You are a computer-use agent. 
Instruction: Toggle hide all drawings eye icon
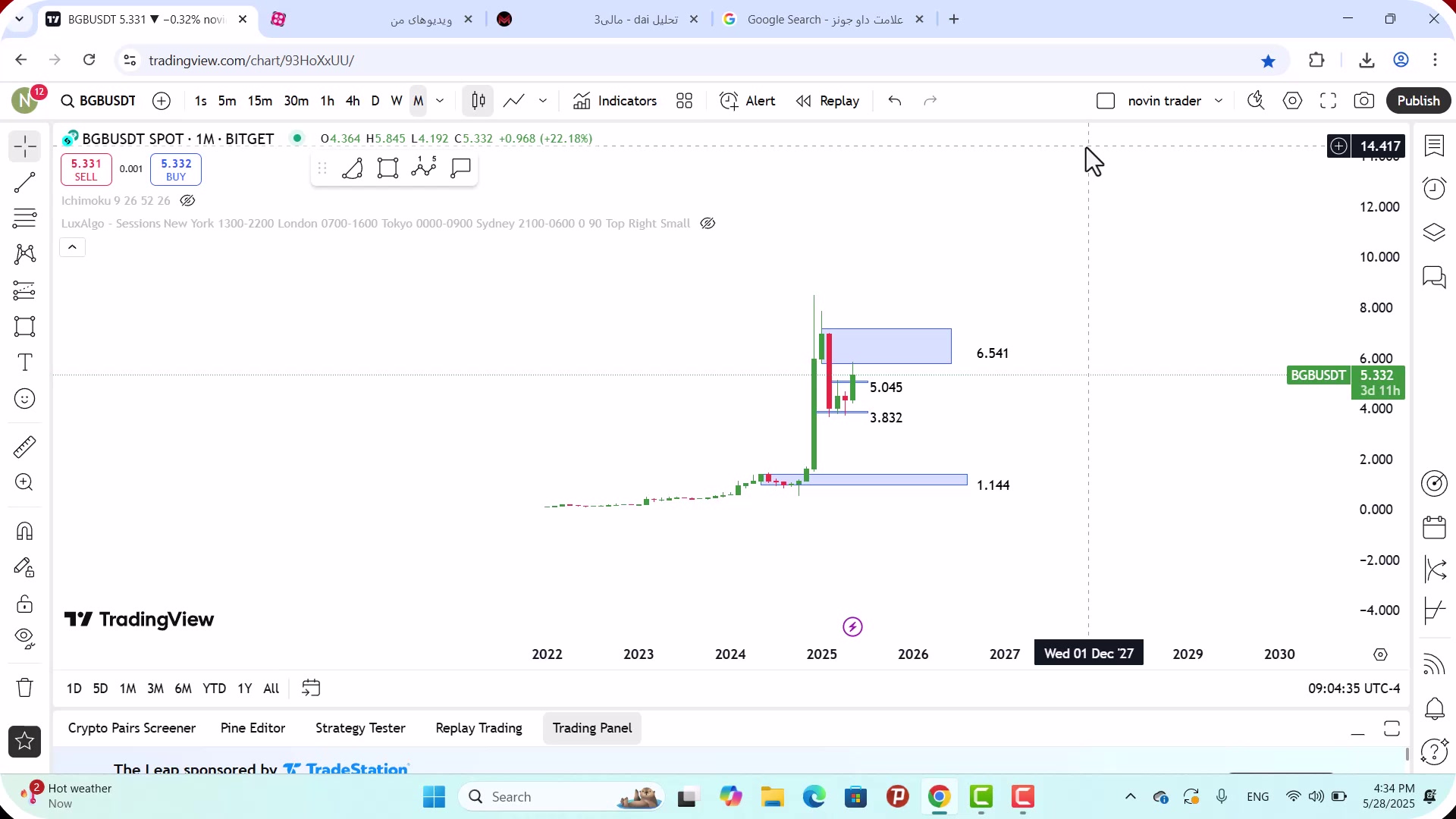coord(25,639)
